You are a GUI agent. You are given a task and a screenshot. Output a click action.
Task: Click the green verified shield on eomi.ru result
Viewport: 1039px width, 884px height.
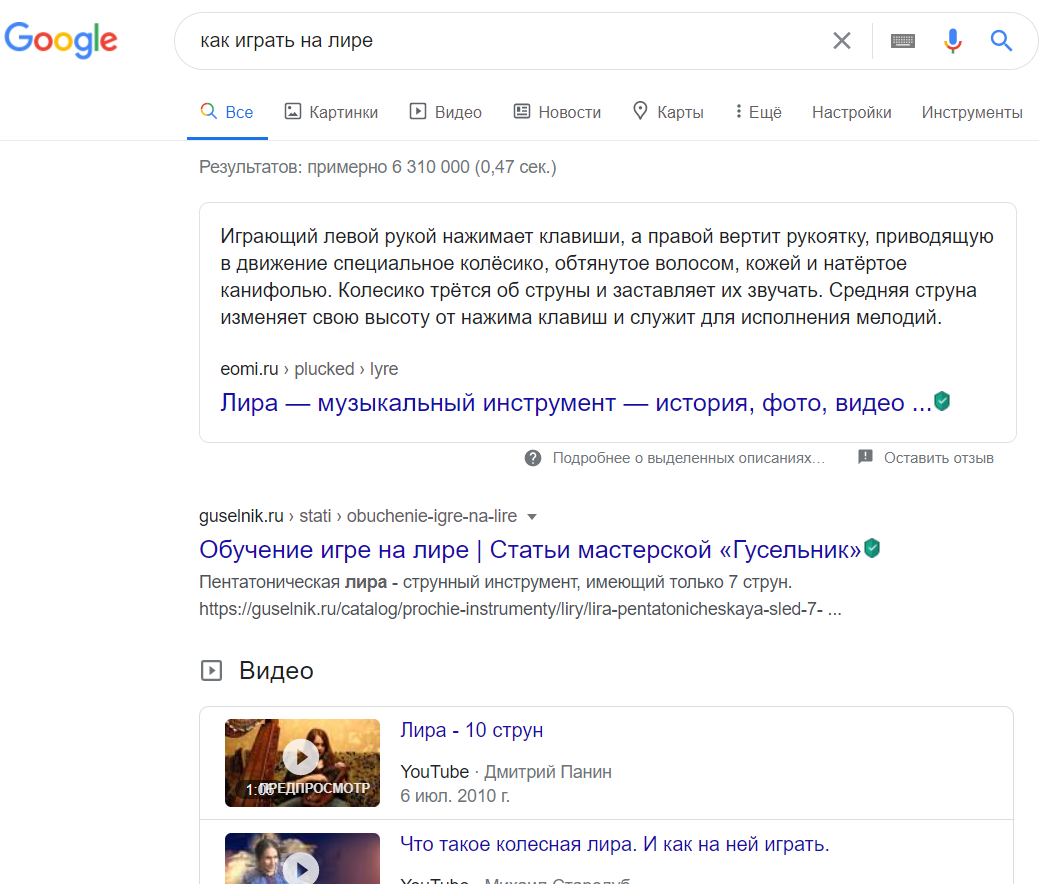[x=941, y=401]
